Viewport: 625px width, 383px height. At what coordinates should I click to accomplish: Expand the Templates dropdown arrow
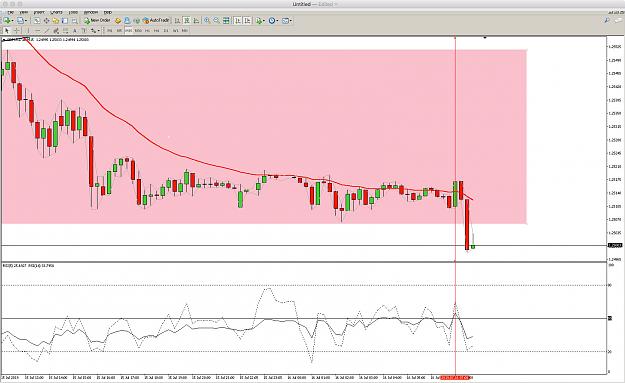click(291, 21)
